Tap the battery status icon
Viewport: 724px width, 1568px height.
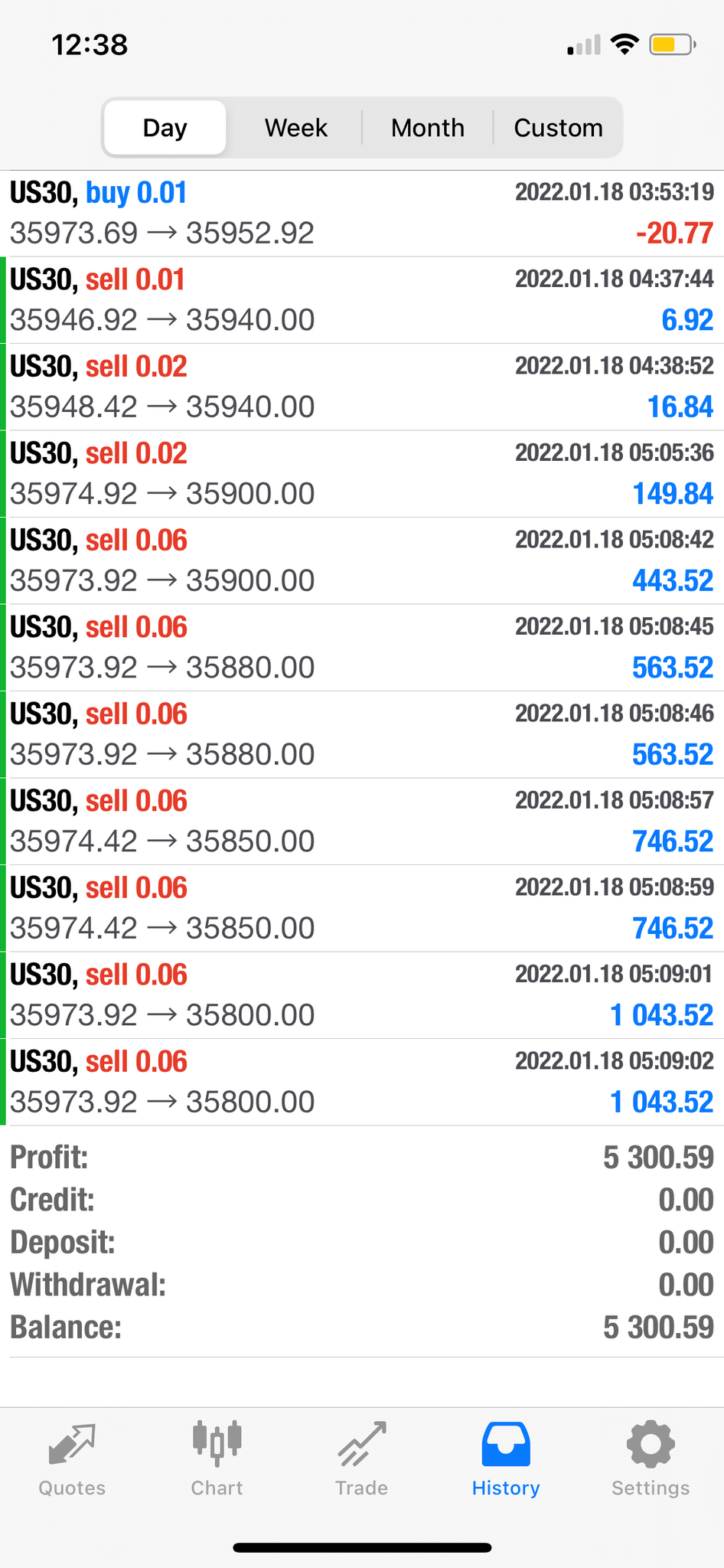click(671, 45)
